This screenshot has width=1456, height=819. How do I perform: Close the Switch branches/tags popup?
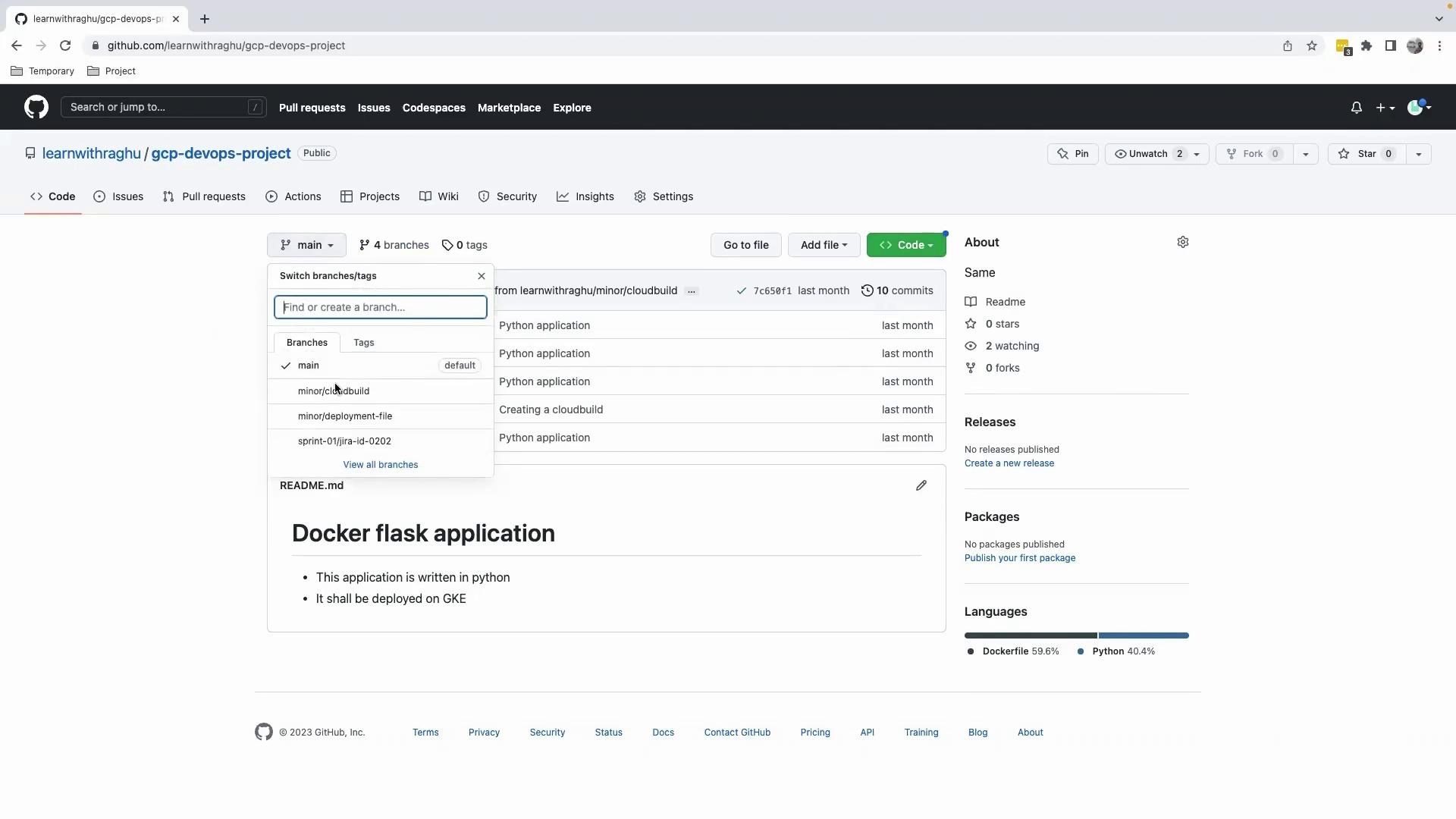click(481, 276)
